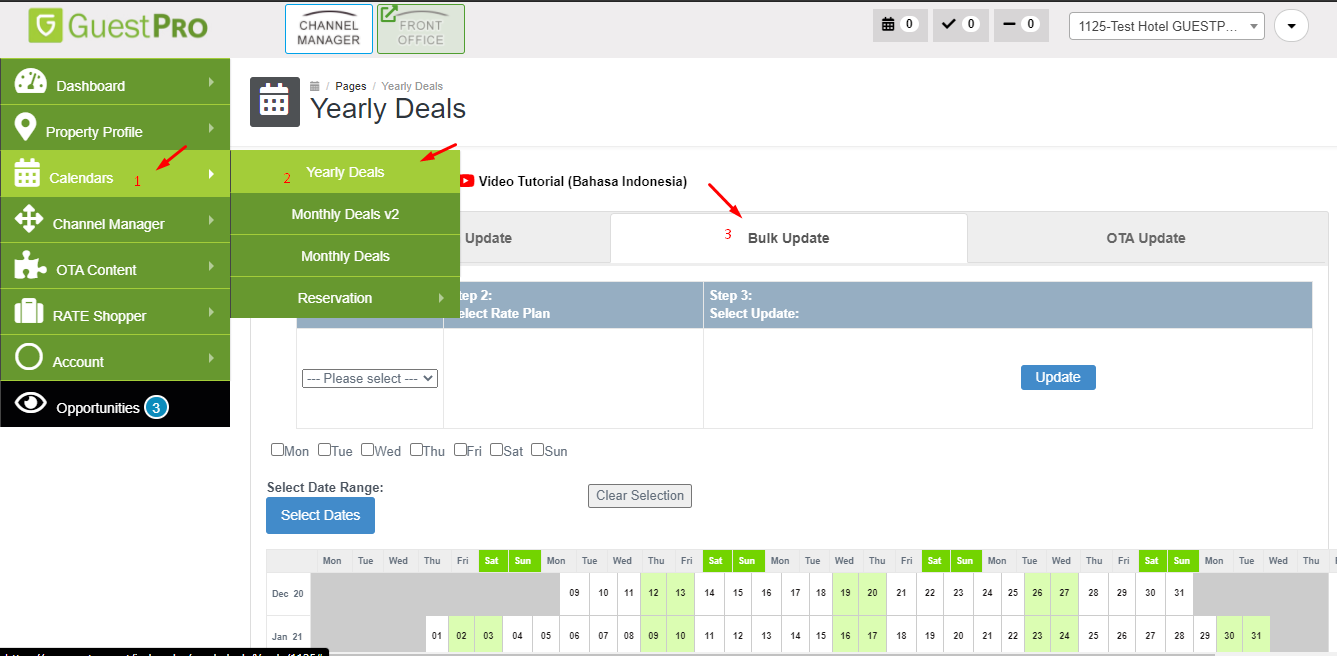Click the minus counter icon in header

click(x=1010, y=24)
